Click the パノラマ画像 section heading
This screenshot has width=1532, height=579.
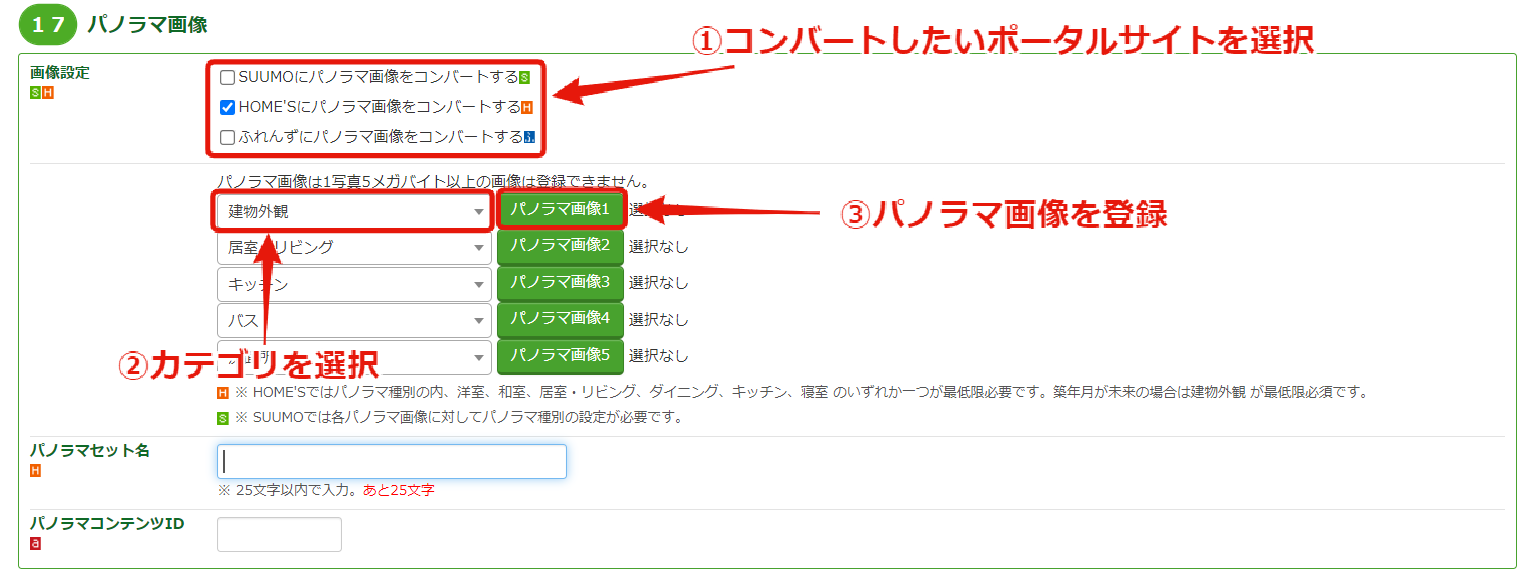tap(147, 25)
